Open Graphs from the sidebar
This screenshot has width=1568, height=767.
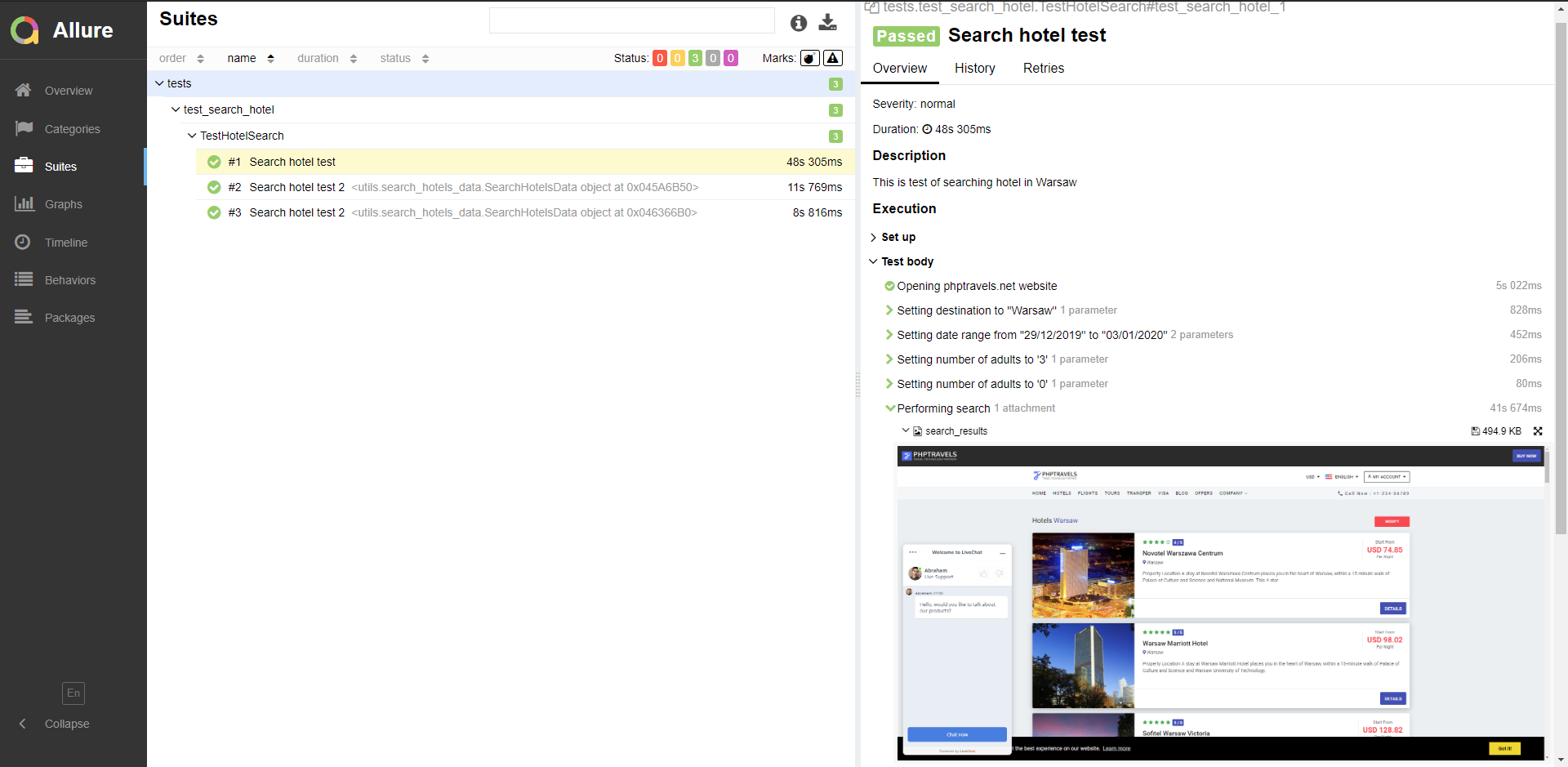pyautogui.click(x=63, y=204)
